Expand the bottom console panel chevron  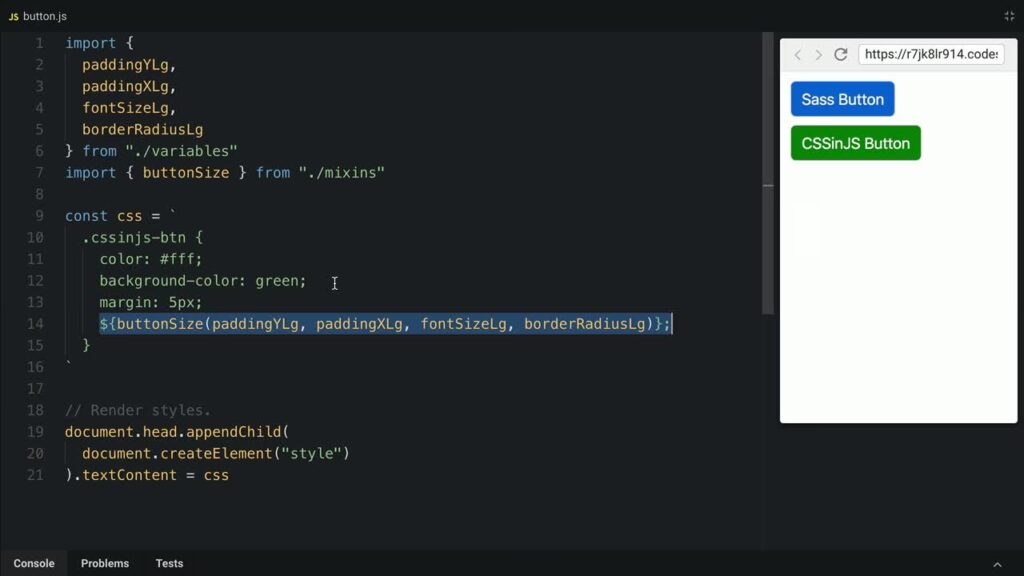997,564
